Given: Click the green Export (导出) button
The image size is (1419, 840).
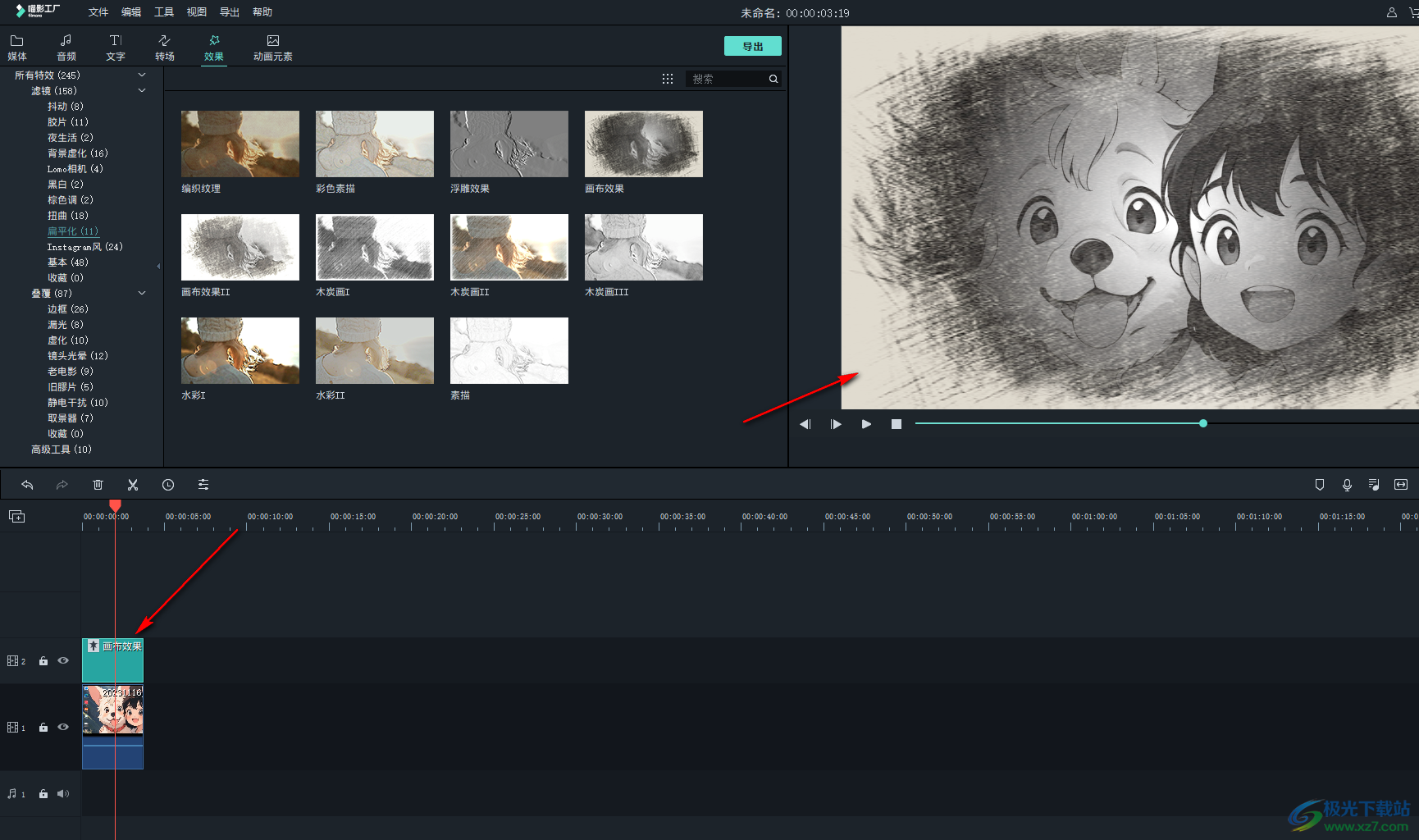Looking at the screenshot, I should [753, 47].
